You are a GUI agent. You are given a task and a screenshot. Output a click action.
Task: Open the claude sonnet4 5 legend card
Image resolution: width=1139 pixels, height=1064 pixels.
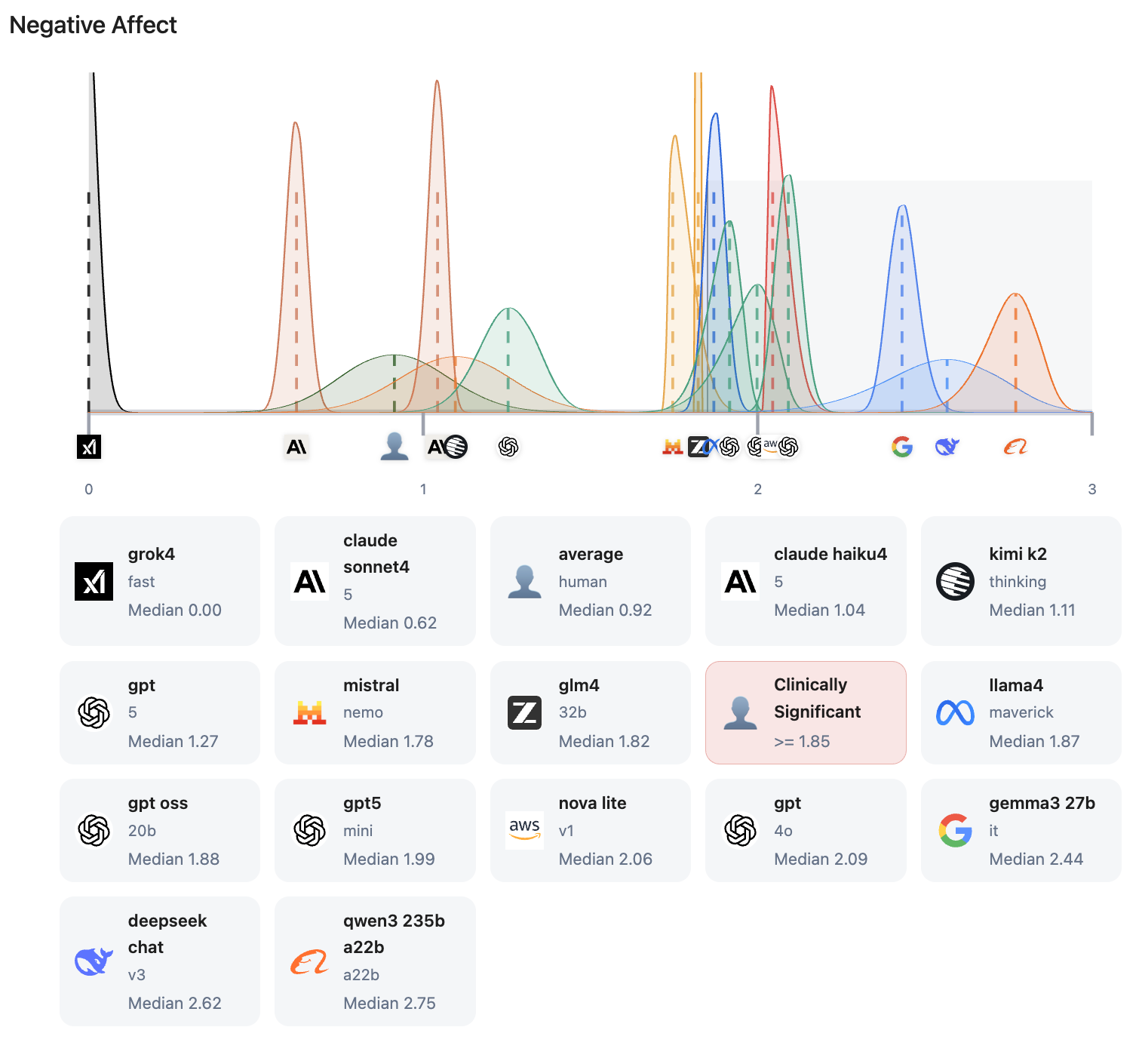pos(375,581)
